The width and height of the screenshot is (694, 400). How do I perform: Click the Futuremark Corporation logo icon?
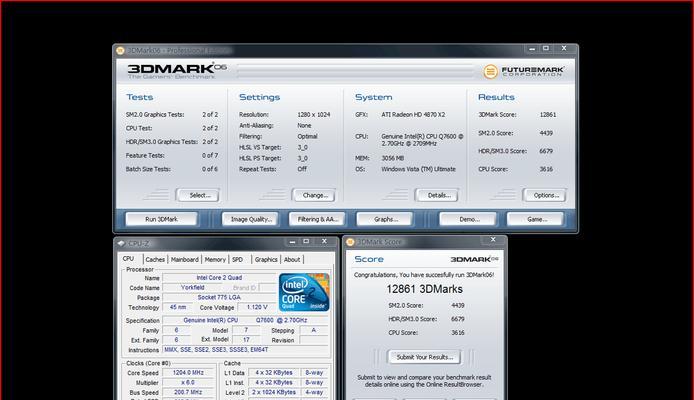pos(490,71)
